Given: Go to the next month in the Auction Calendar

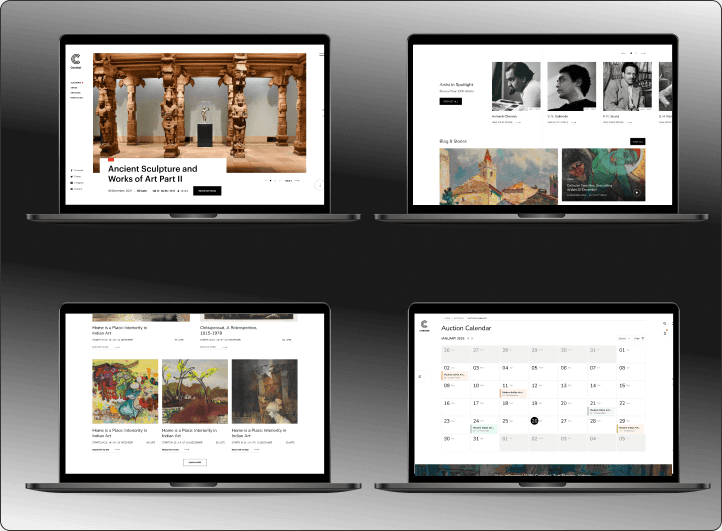Looking at the screenshot, I should (472, 338).
